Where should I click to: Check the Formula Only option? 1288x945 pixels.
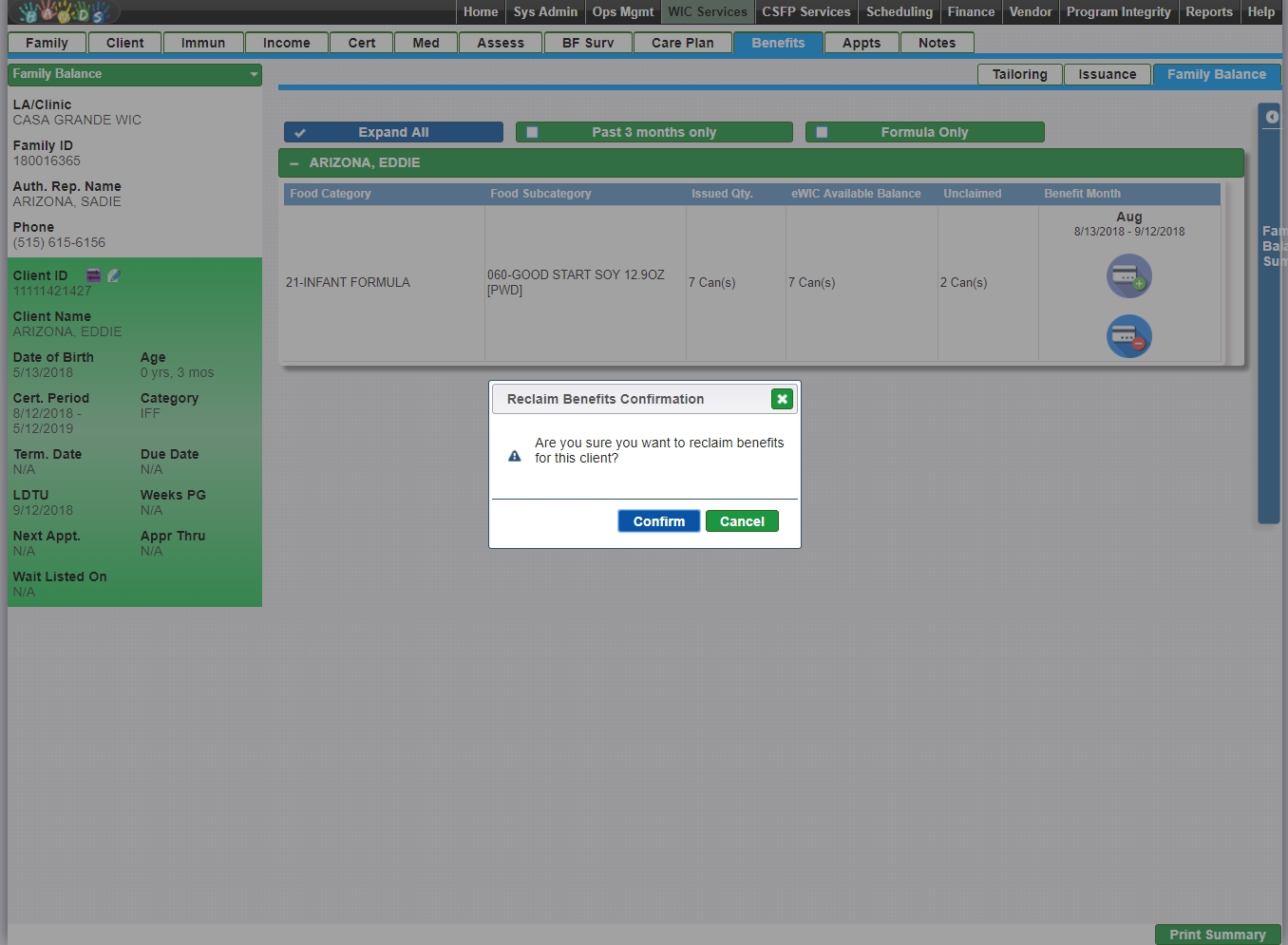tap(823, 133)
